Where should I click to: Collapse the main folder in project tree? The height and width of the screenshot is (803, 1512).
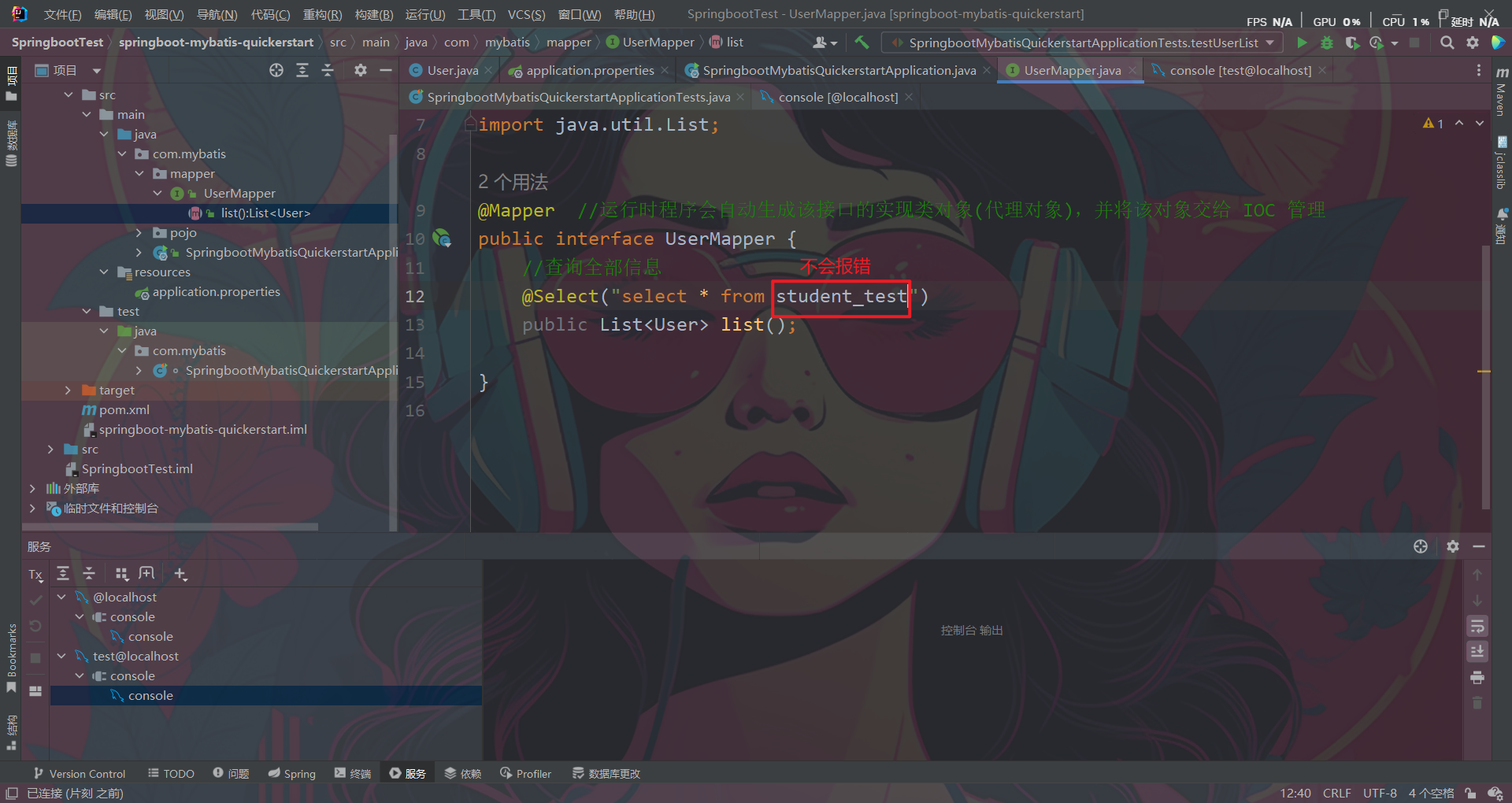pos(87,114)
